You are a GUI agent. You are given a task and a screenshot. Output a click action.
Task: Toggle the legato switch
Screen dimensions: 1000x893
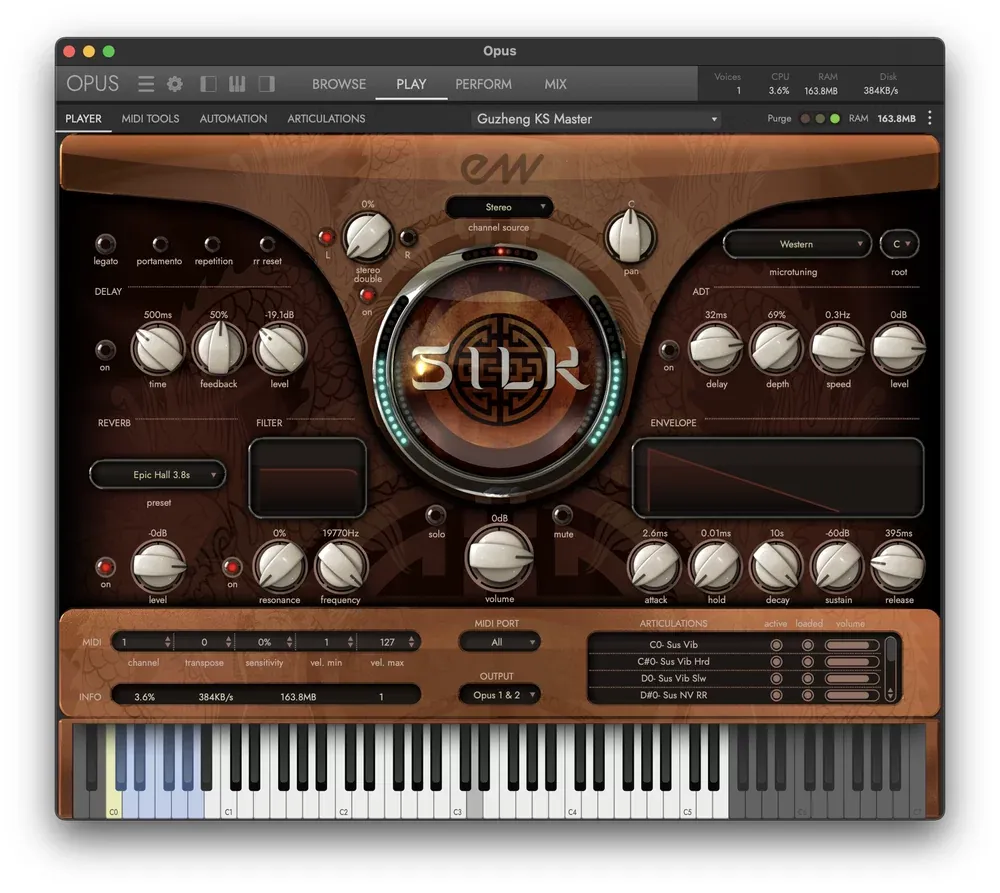[x=105, y=244]
